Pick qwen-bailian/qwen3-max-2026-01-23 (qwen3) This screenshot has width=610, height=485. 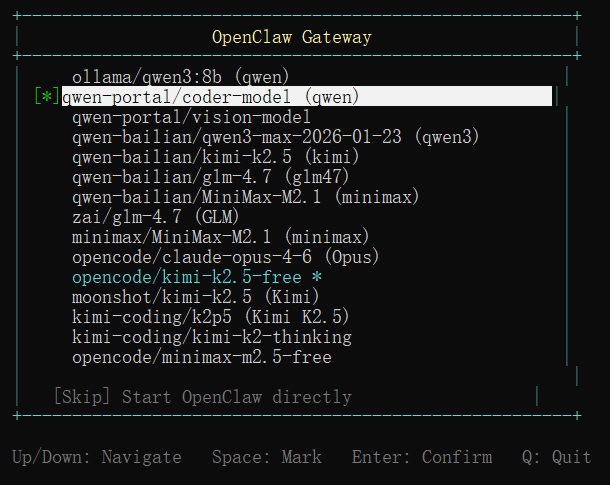[x=275, y=137]
